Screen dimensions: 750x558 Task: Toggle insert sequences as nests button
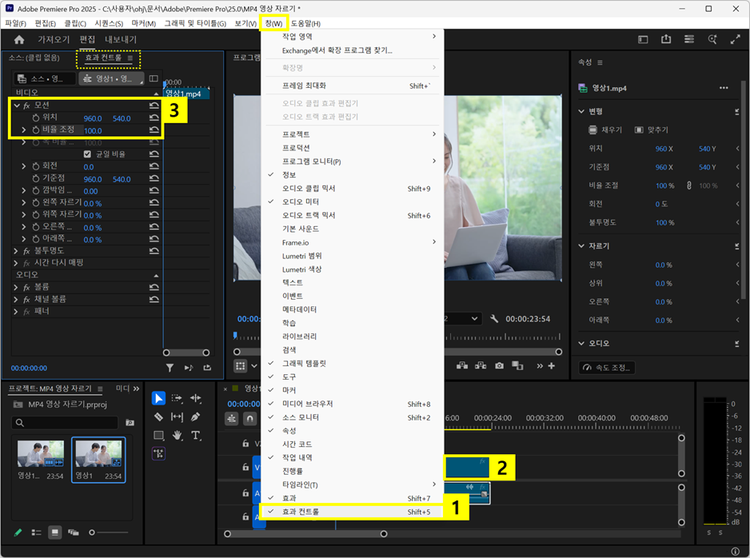[232, 419]
